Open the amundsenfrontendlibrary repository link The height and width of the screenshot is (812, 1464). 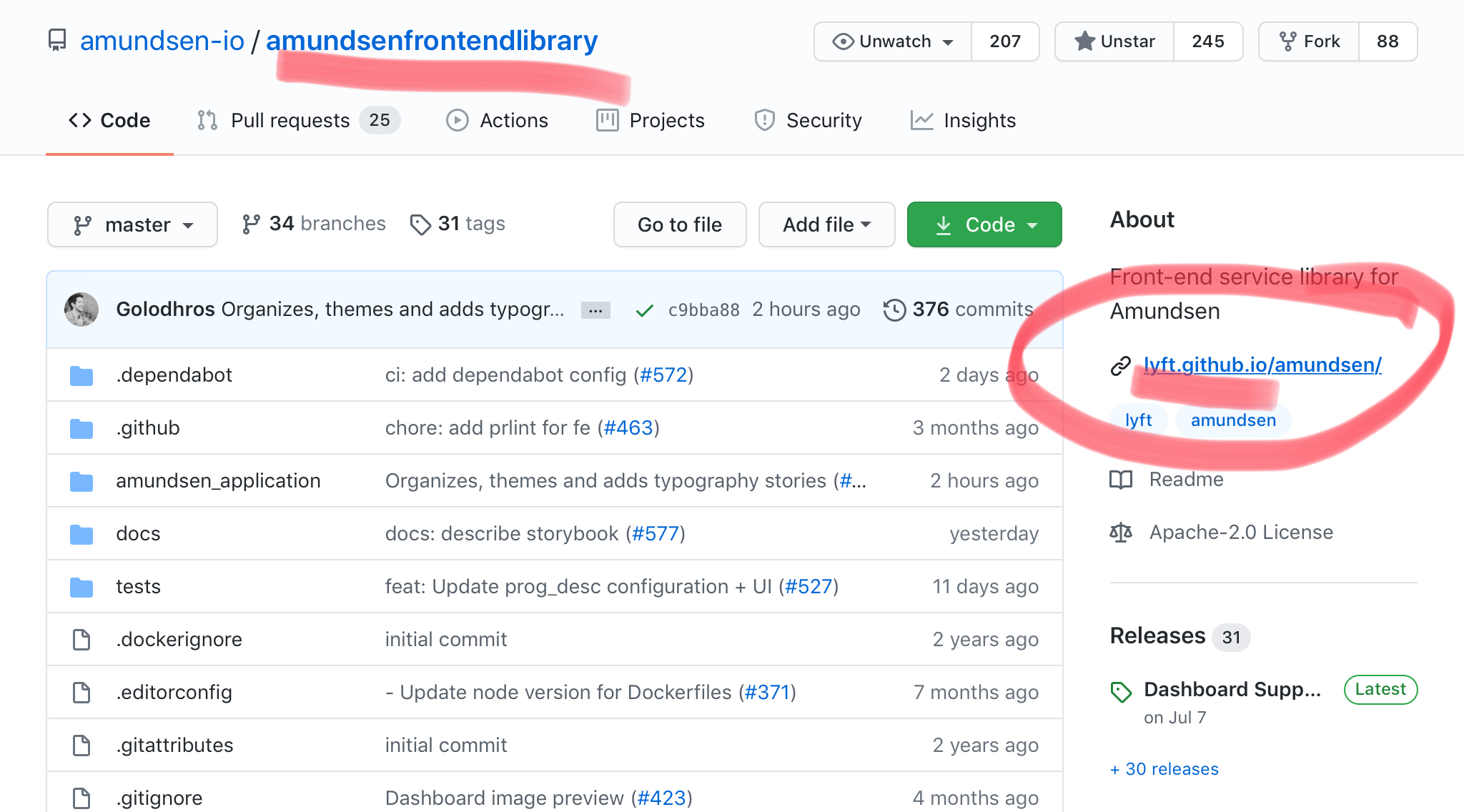(x=432, y=41)
